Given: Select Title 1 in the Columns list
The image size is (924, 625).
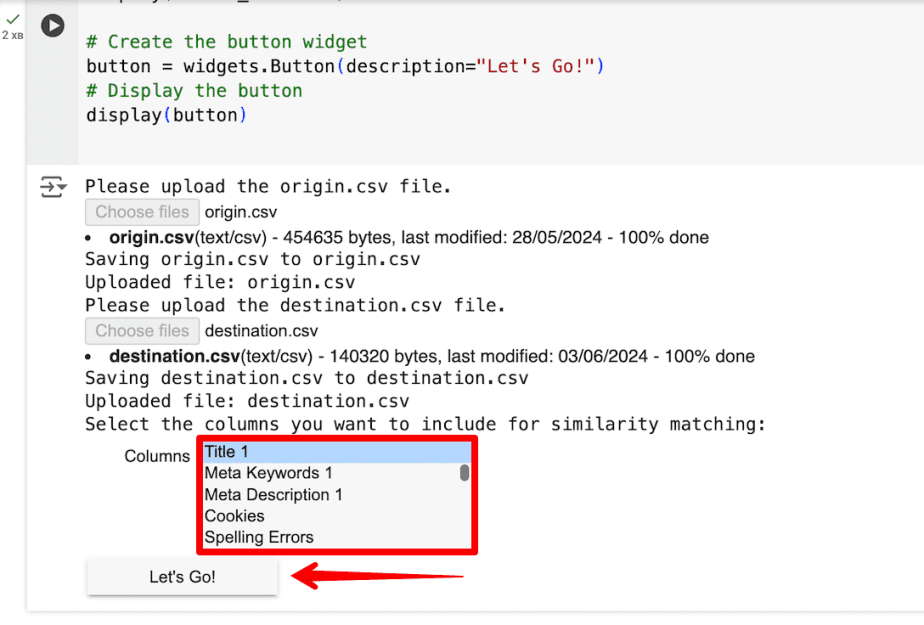Looking at the screenshot, I should pyautogui.click(x=330, y=452).
